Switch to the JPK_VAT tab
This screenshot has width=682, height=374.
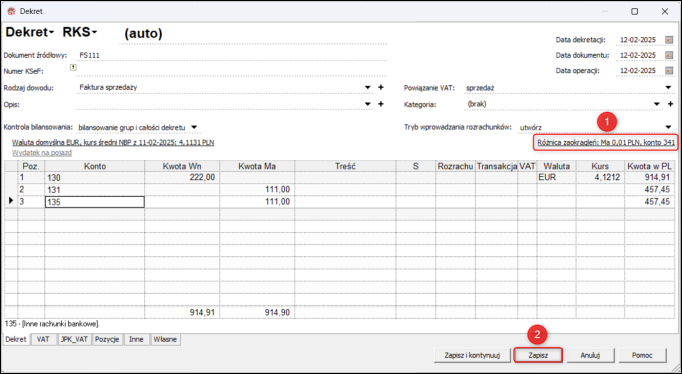75,340
